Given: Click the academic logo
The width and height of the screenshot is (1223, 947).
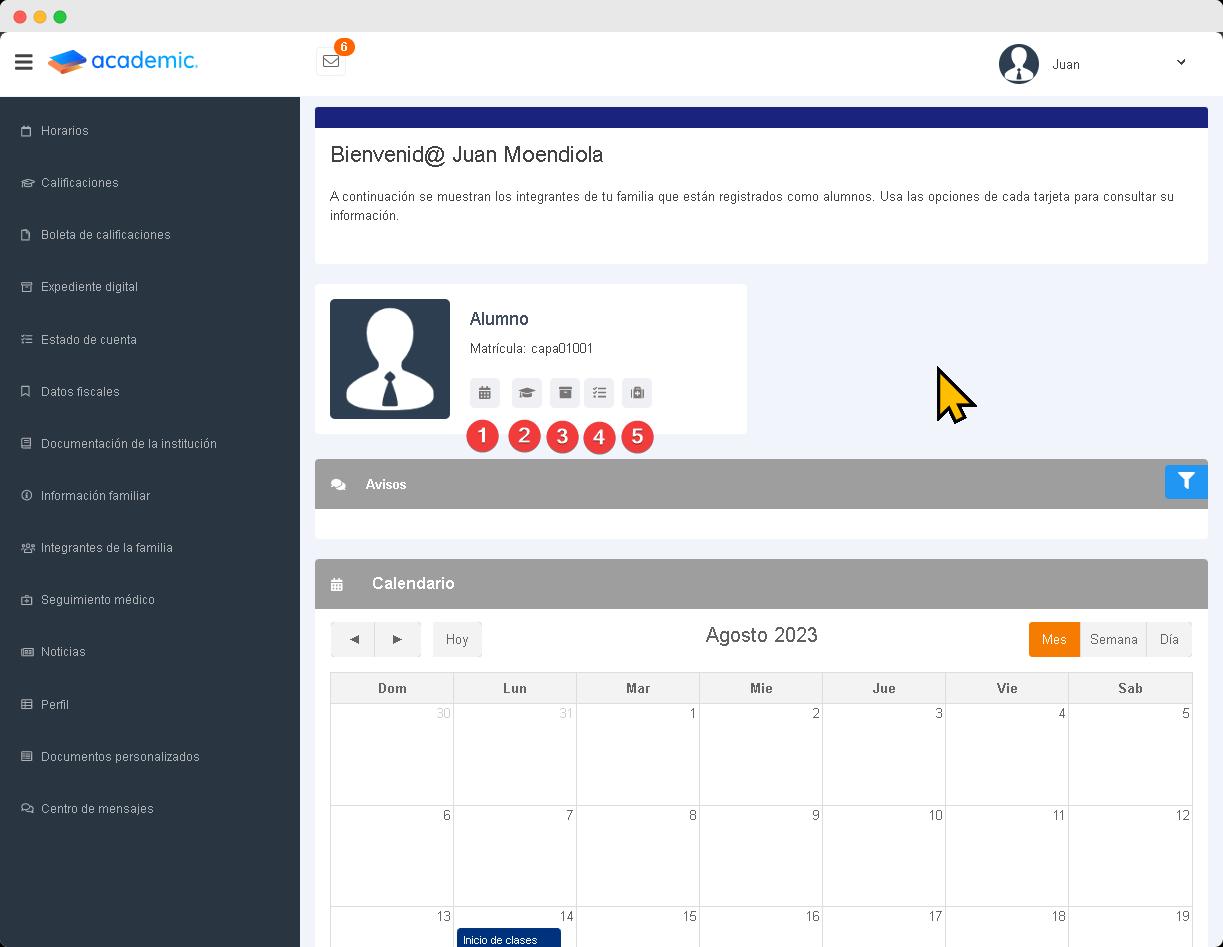Looking at the screenshot, I should tap(123, 61).
